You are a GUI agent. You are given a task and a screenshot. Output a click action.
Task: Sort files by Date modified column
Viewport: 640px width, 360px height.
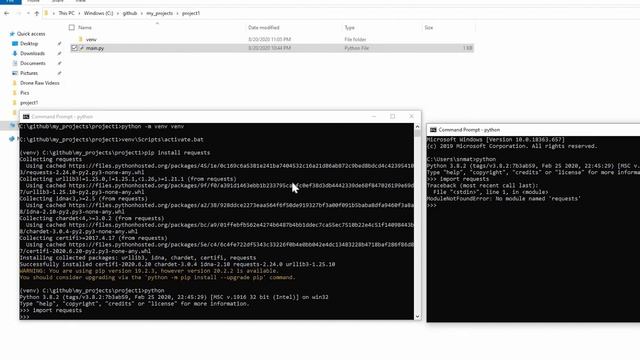pos(264,27)
